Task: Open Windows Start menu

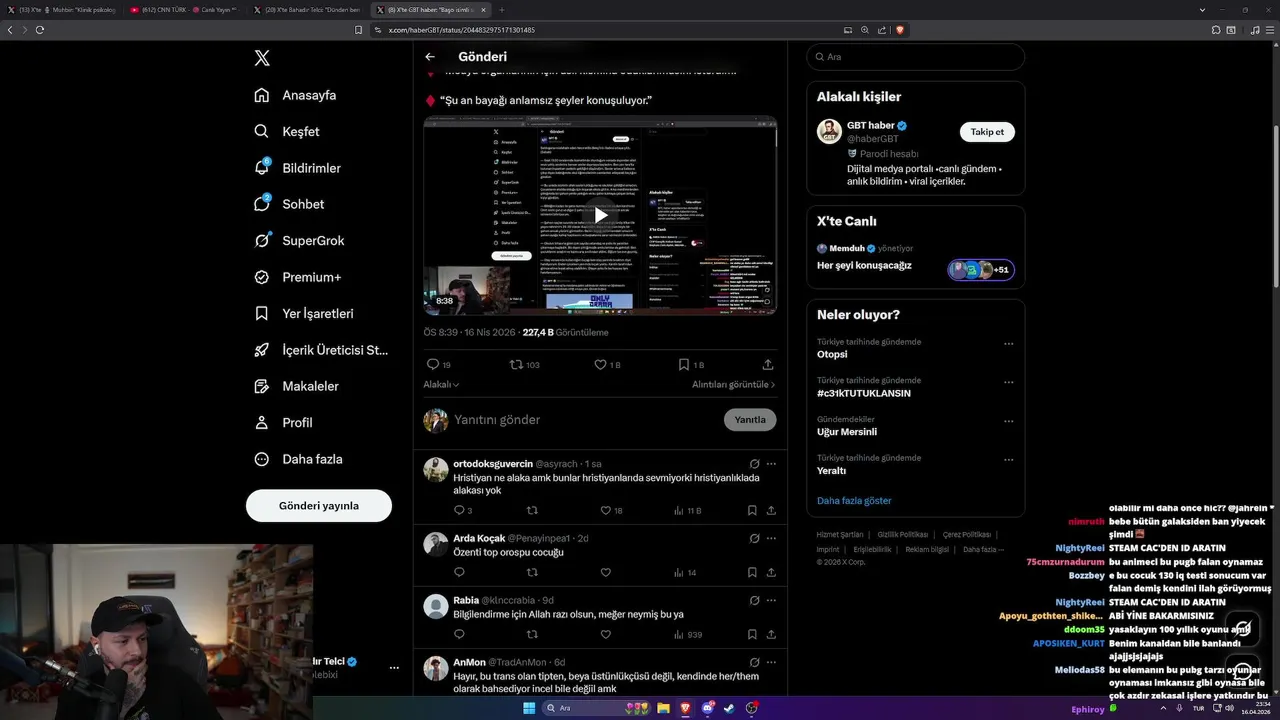Action: pyautogui.click(x=529, y=708)
